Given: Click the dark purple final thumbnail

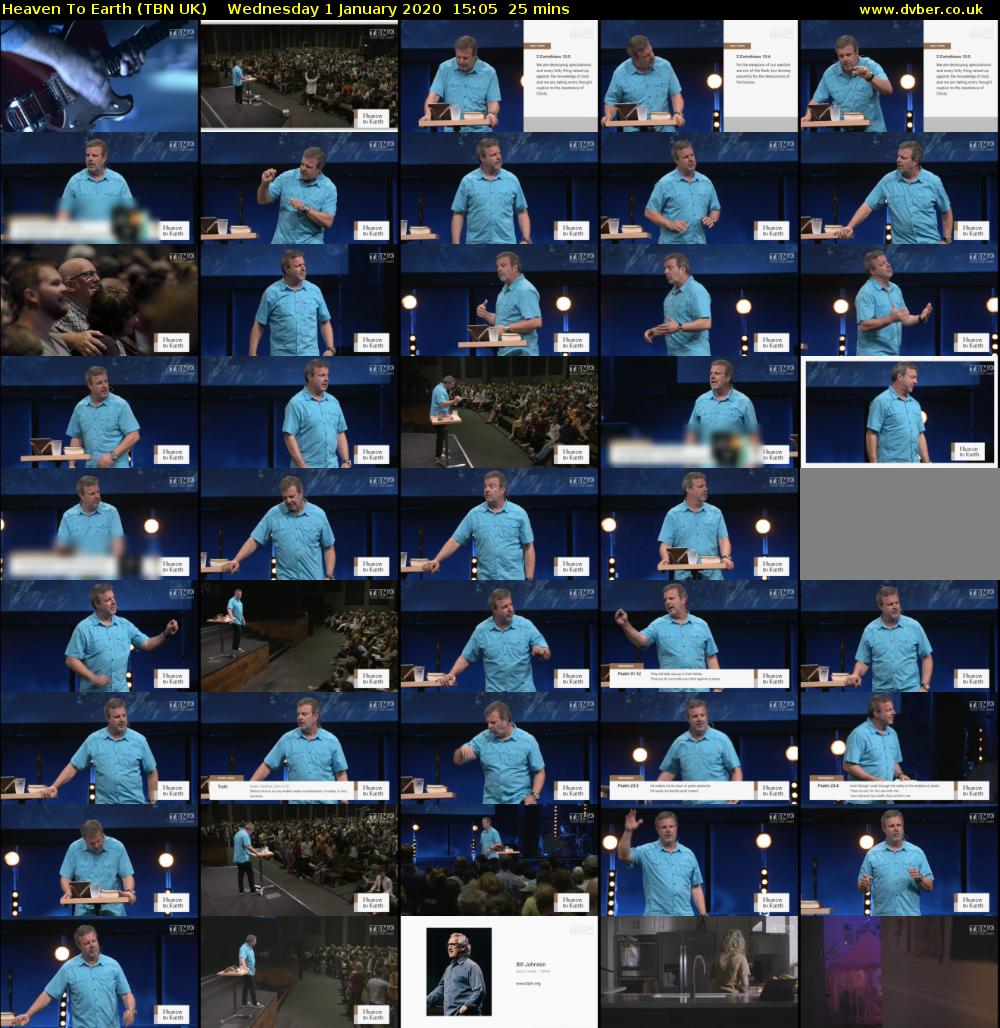Looking at the screenshot, I should click(x=899, y=972).
